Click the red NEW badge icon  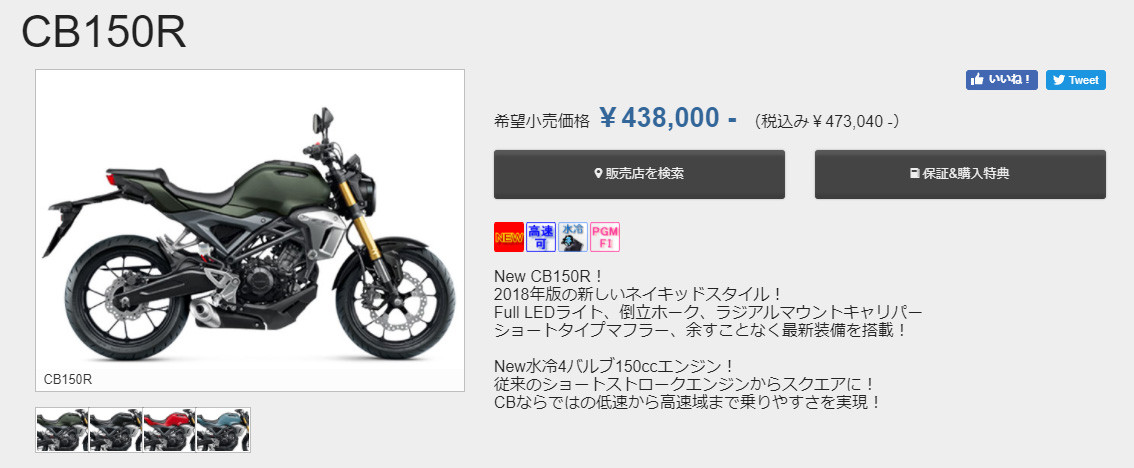508,237
